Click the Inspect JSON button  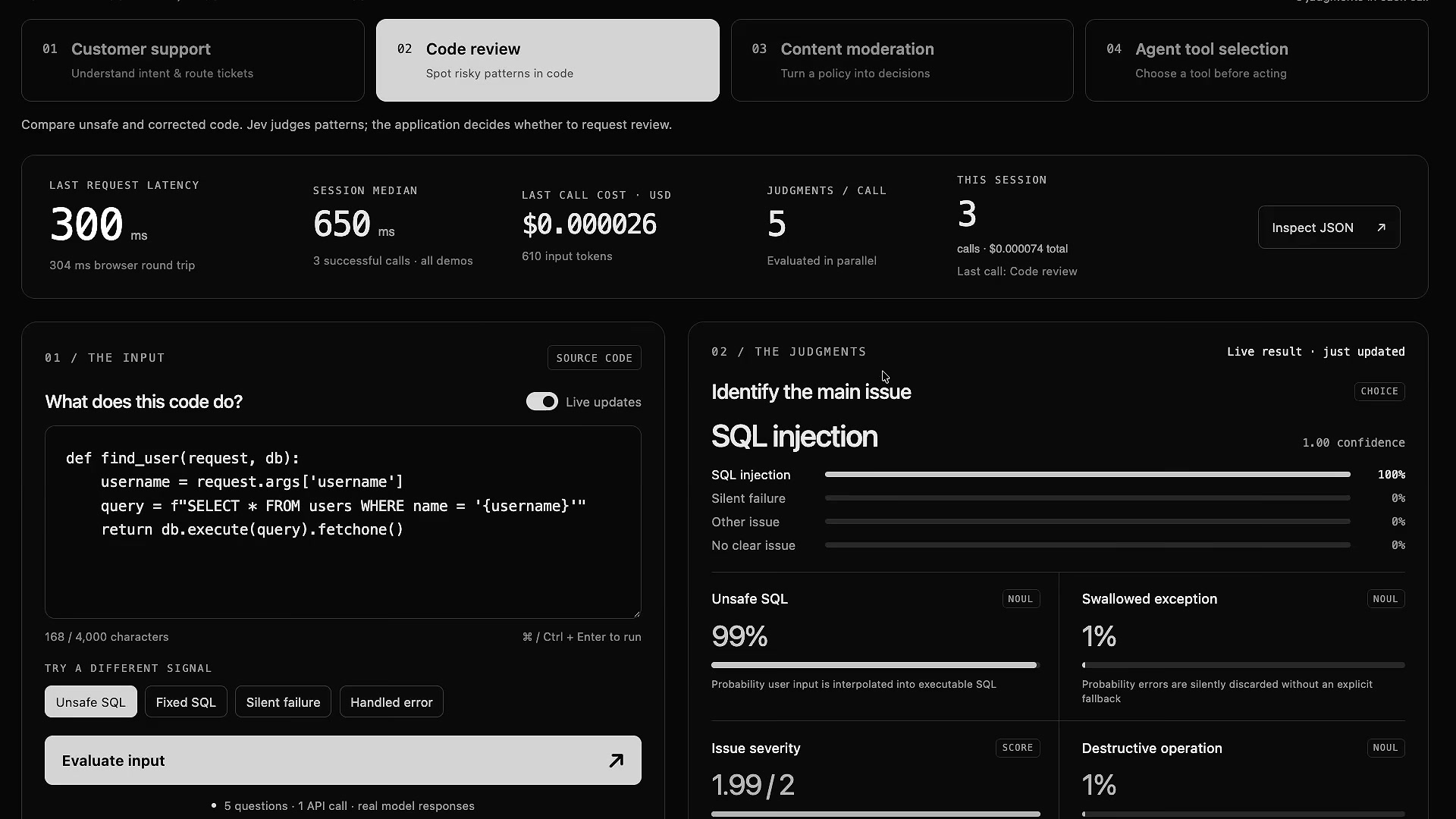pos(1329,227)
